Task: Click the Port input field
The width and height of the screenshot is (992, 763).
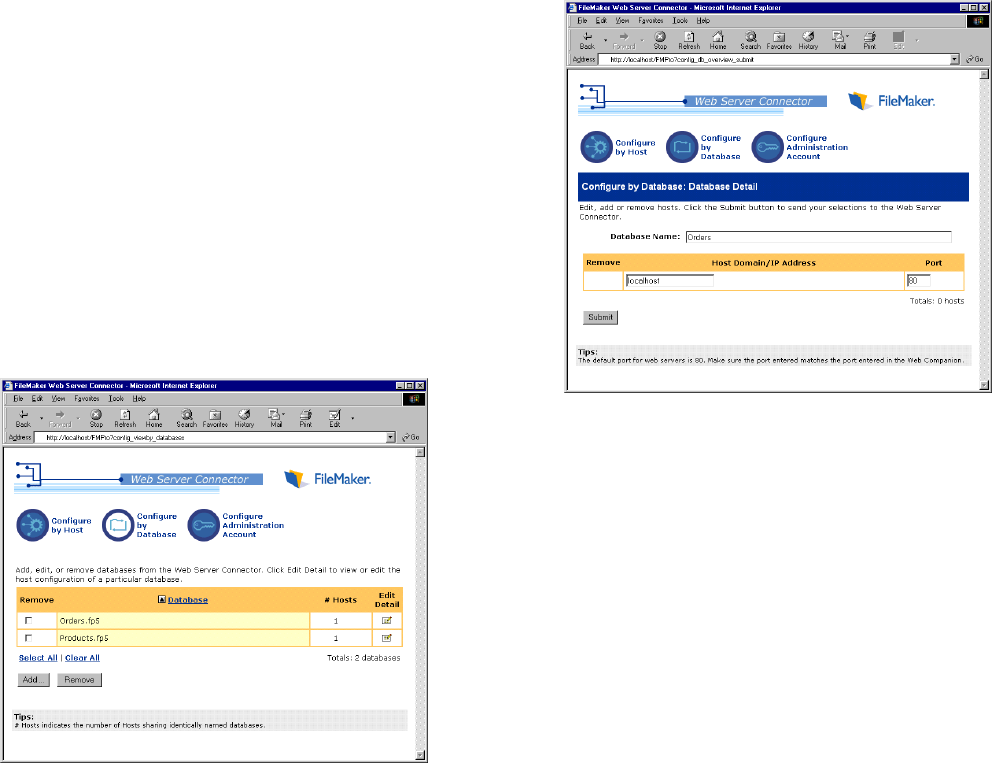Action: point(918,280)
